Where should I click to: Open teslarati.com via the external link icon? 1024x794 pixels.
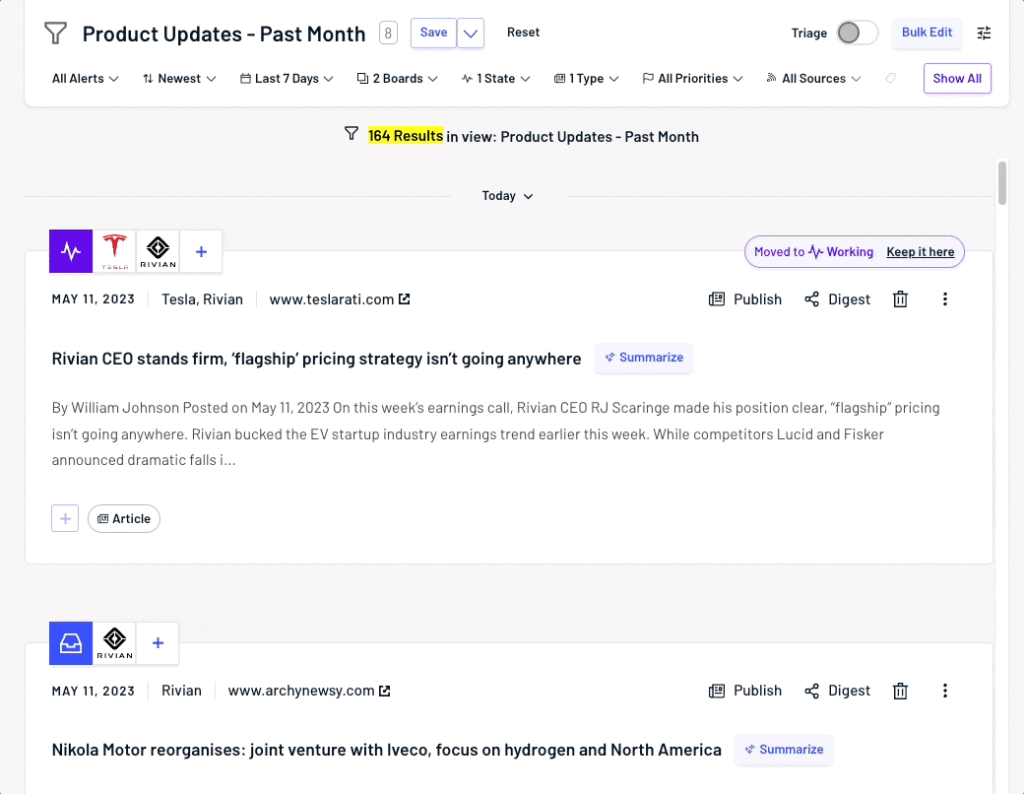point(404,298)
